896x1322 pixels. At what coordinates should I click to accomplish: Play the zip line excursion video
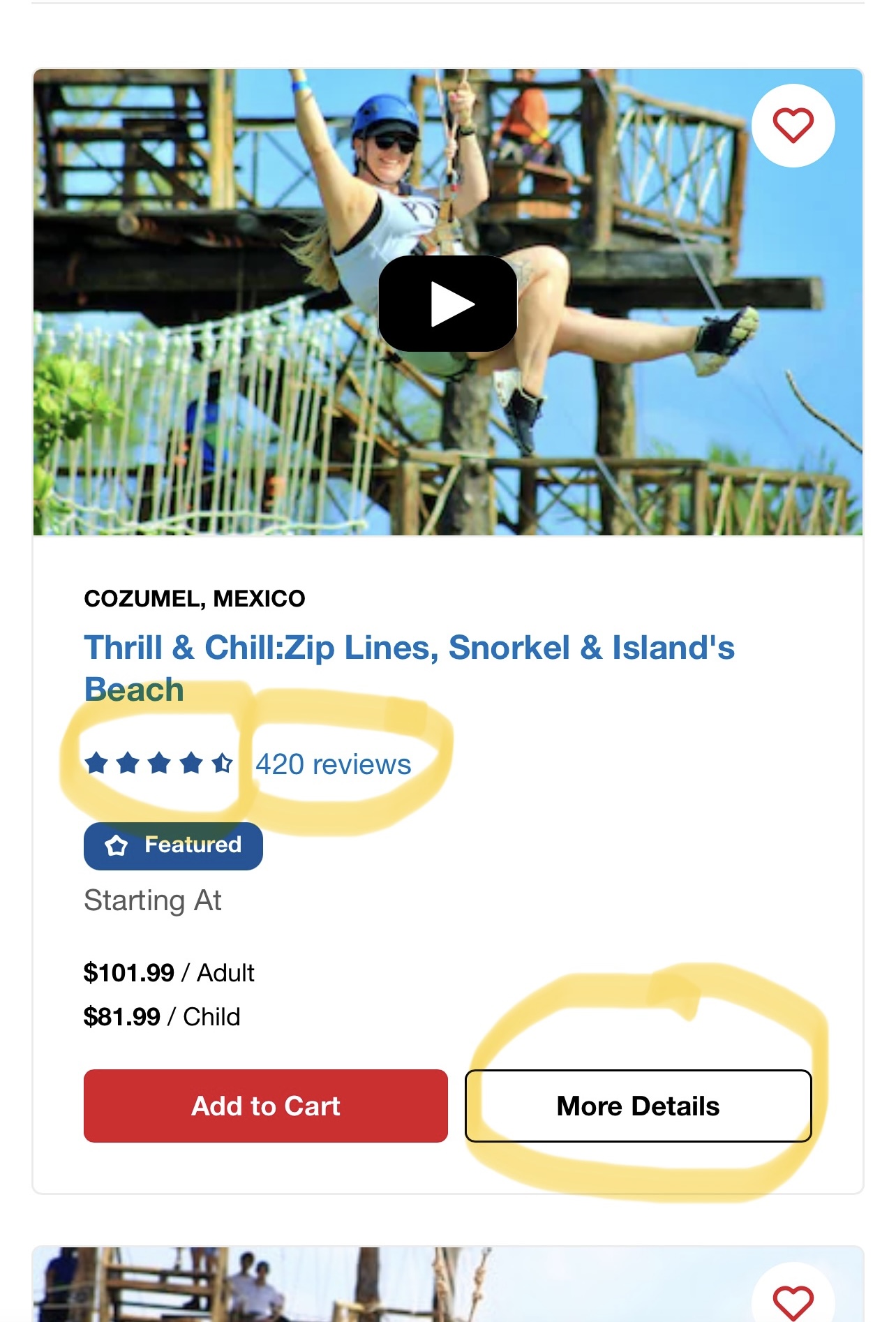click(x=447, y=304)
